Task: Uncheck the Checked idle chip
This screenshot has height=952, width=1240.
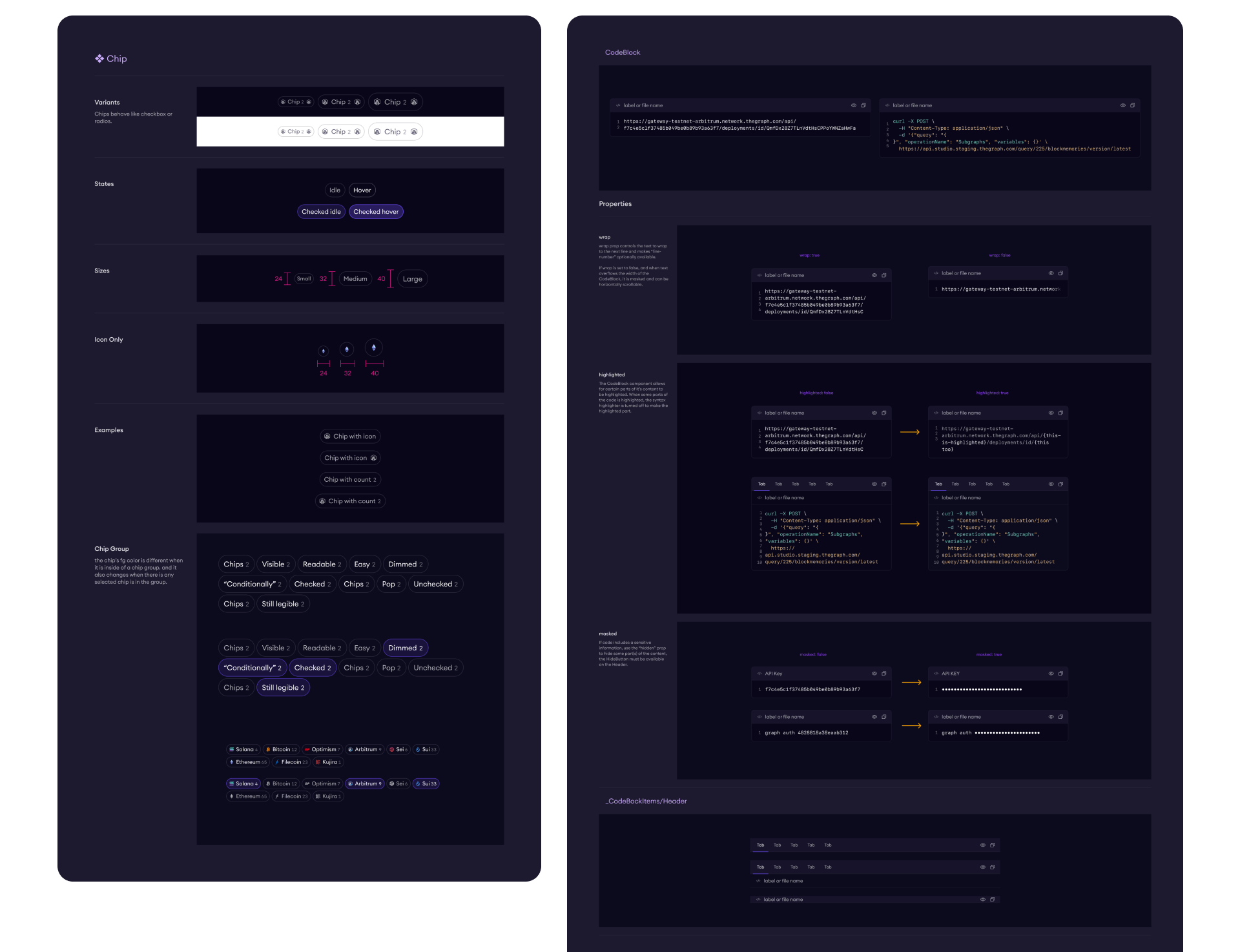Action: (321, 212)
